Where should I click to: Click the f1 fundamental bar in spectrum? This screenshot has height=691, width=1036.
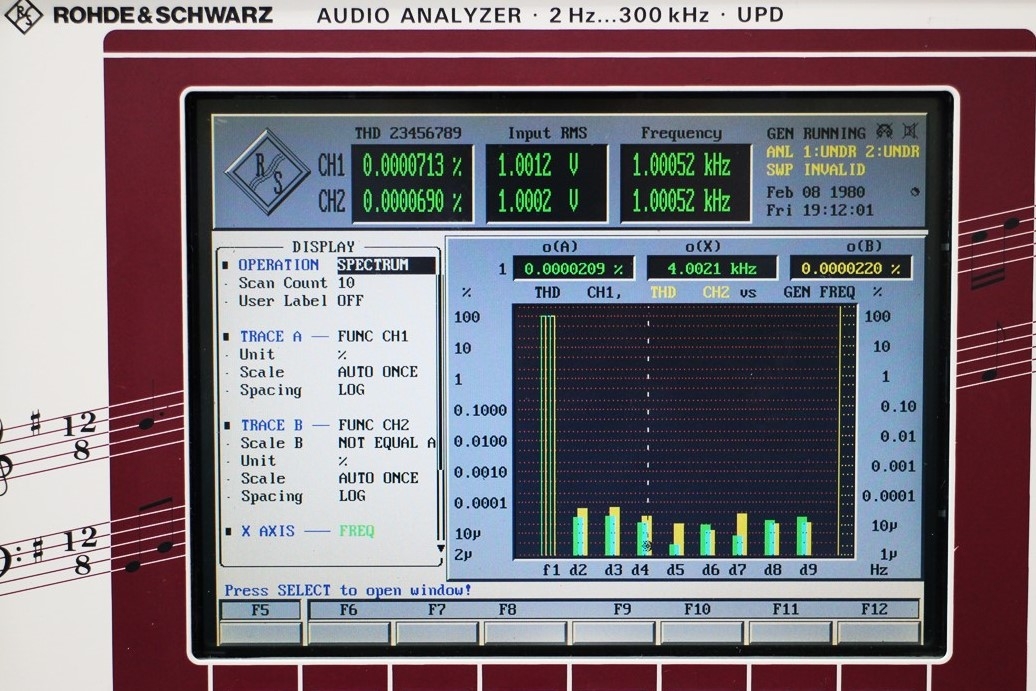pos(548,436)
